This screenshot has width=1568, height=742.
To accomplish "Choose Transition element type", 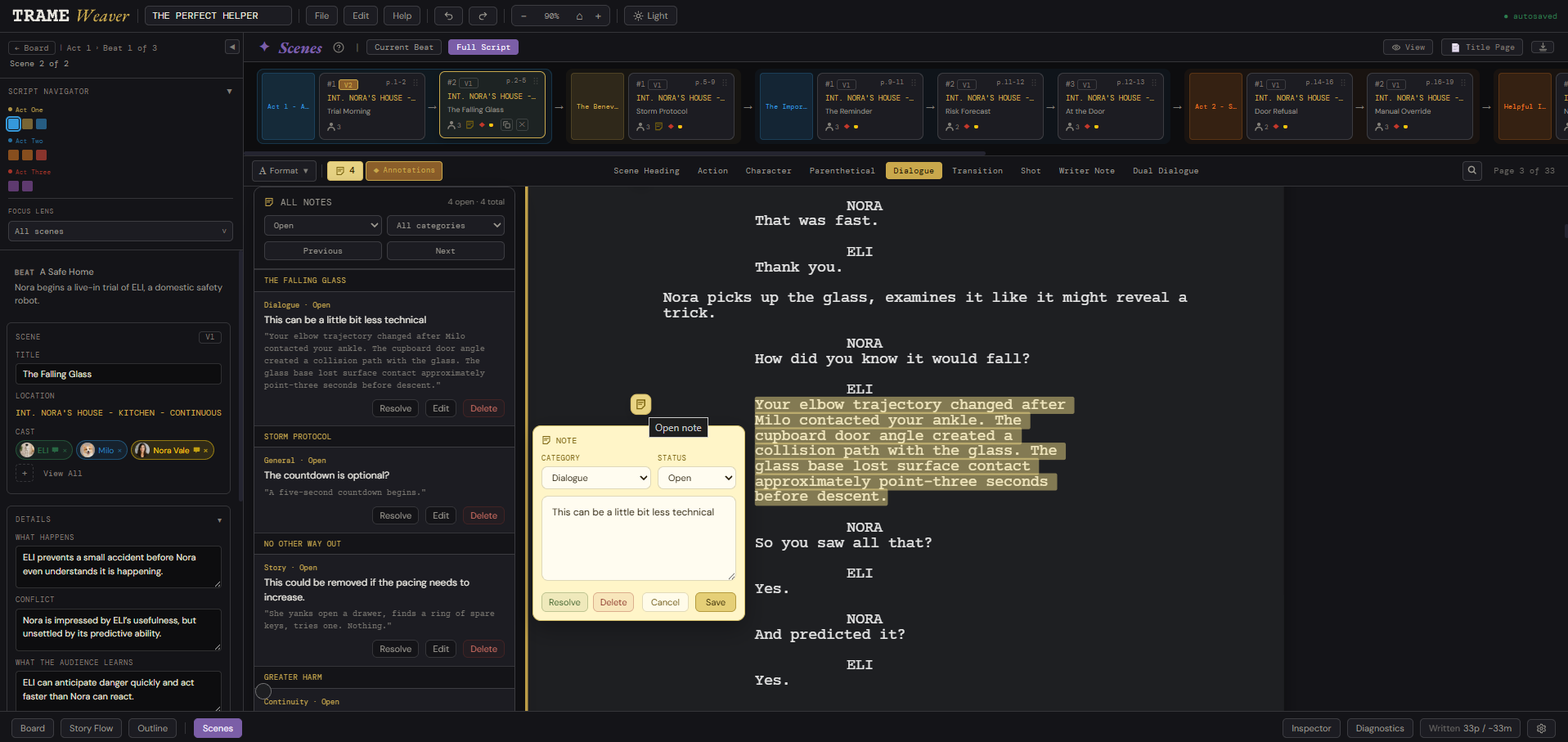I will [x=977, y=170].
